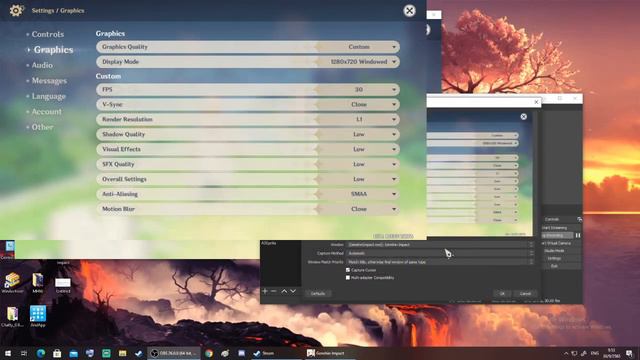Open the Window Match Priority dropdown

click(x=440, y=262)
